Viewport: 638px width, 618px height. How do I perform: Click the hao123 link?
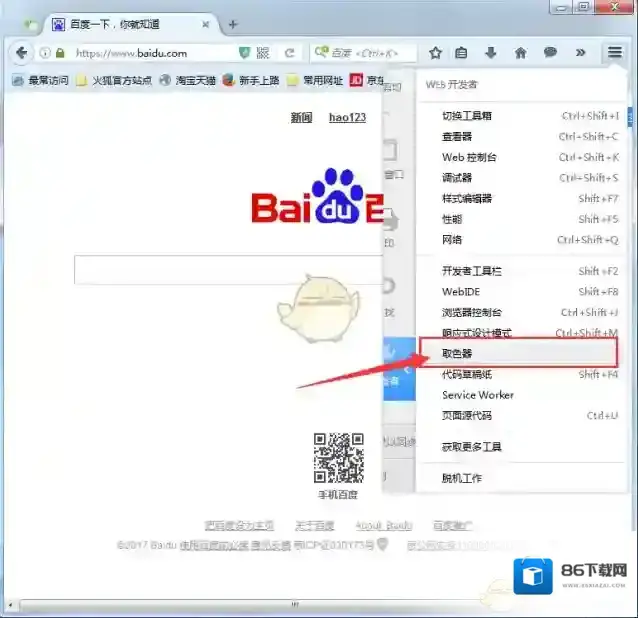click(347, 118)
